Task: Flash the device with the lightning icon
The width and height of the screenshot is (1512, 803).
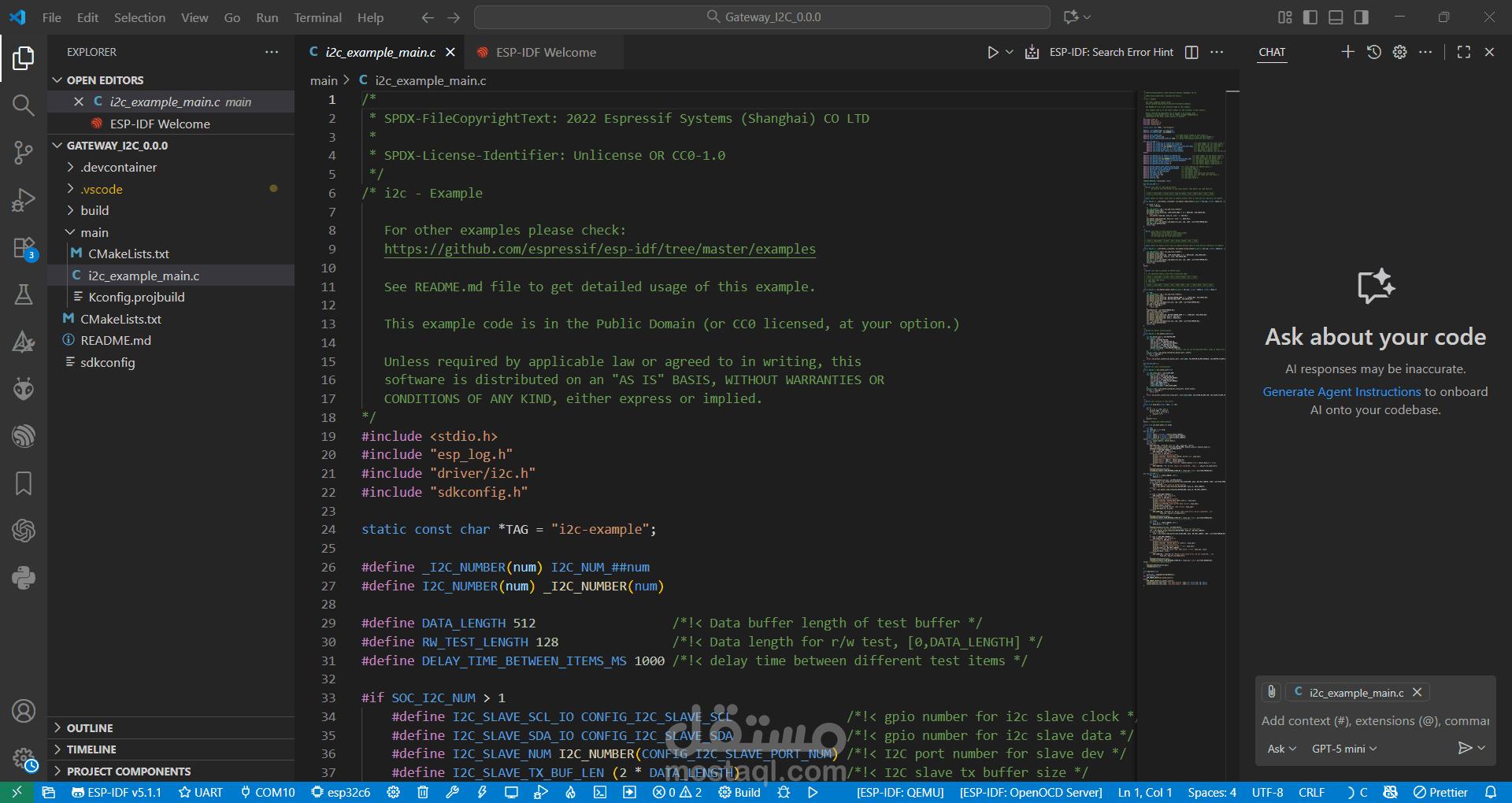Action: point(483,792)
